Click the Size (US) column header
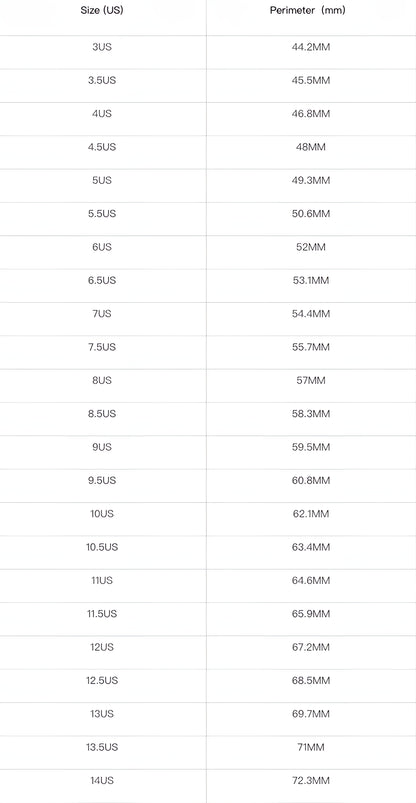The height and width of the screenshot is (803, 416). pyautogui.click(x=102, y=10)
